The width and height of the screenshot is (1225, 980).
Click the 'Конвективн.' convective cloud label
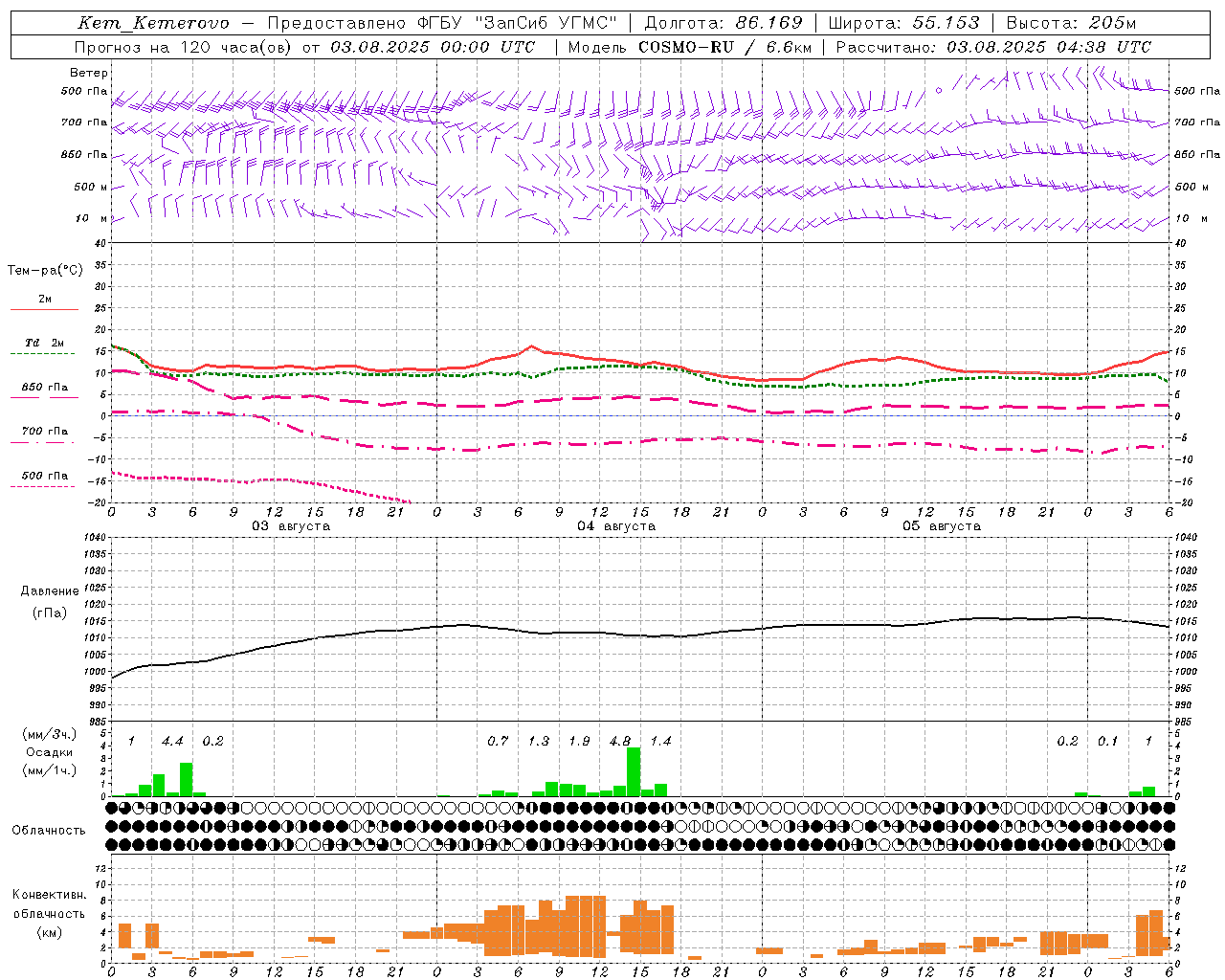[50, 895]
